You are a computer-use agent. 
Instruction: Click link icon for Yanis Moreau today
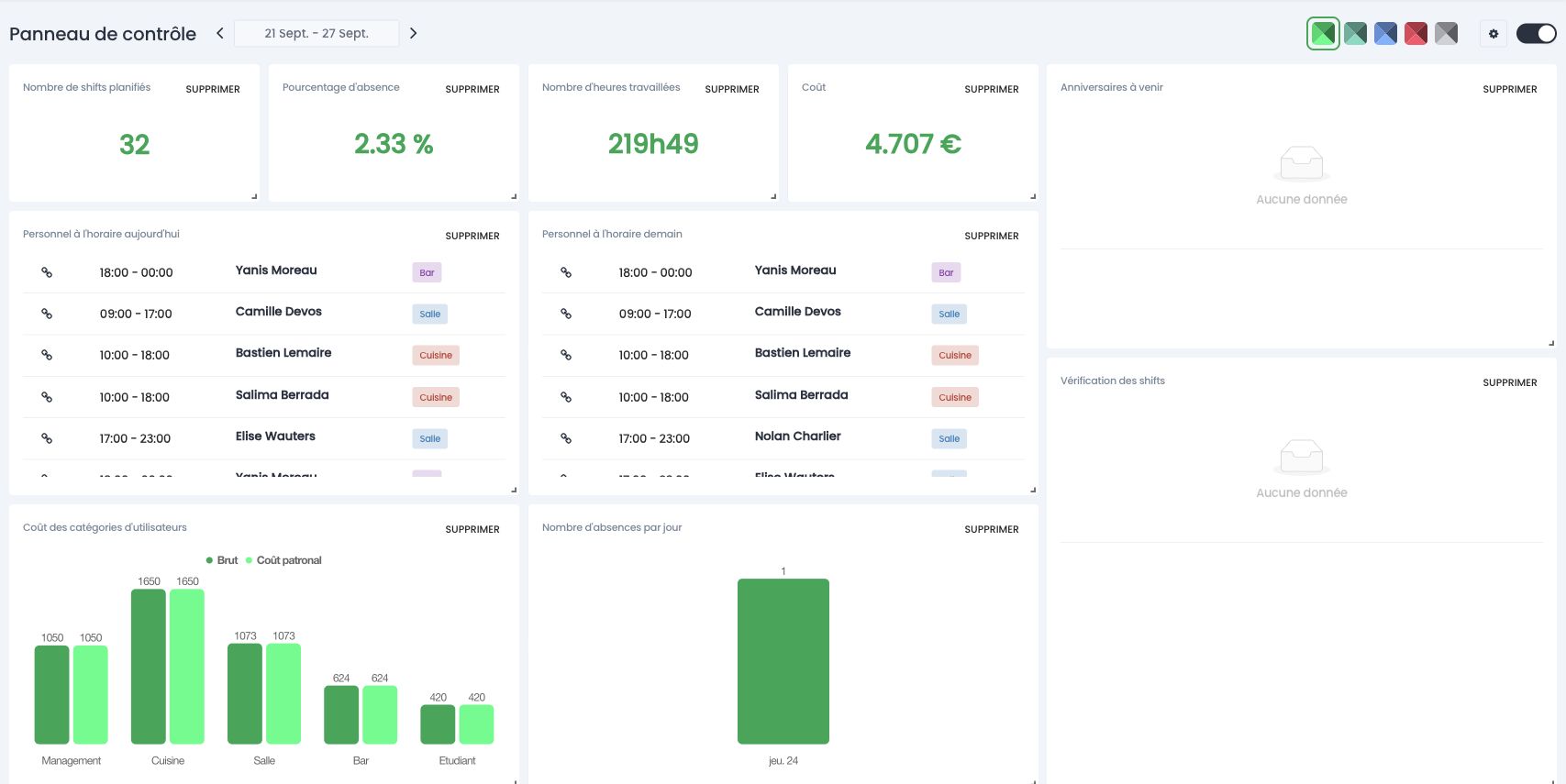[47, 272]
